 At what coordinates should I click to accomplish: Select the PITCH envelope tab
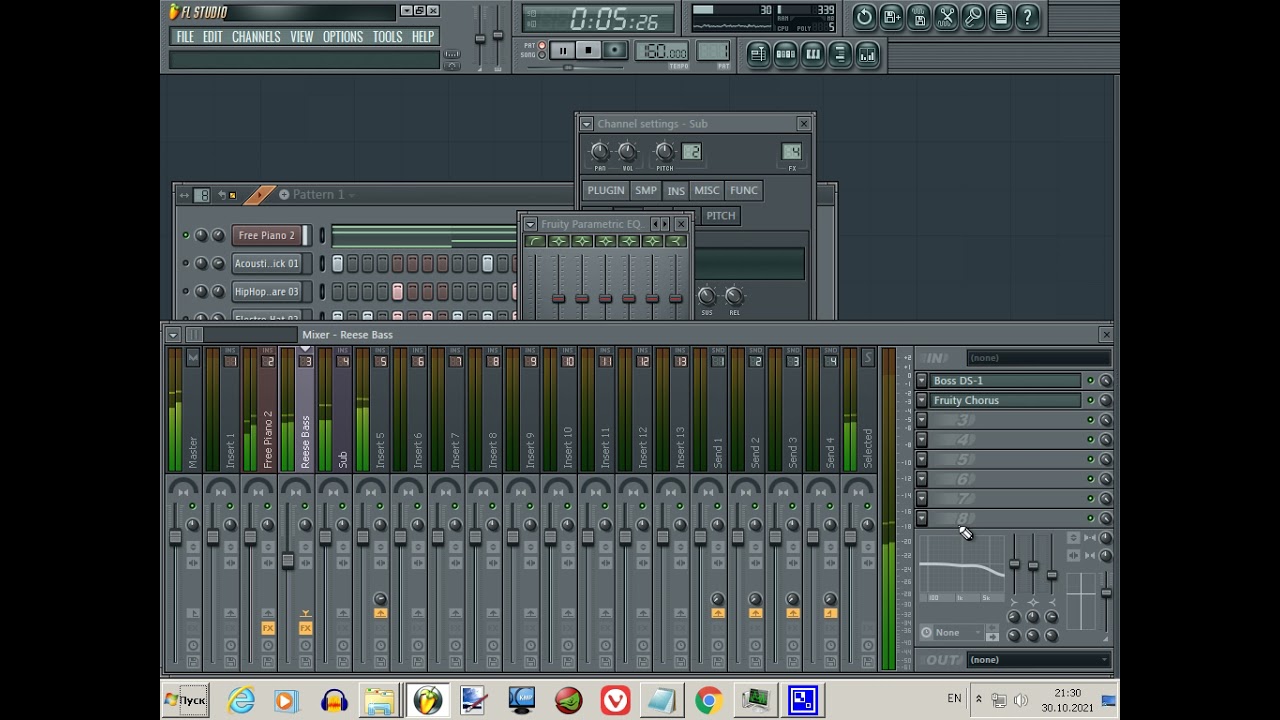pyautogui.click(x=720, y=215)
